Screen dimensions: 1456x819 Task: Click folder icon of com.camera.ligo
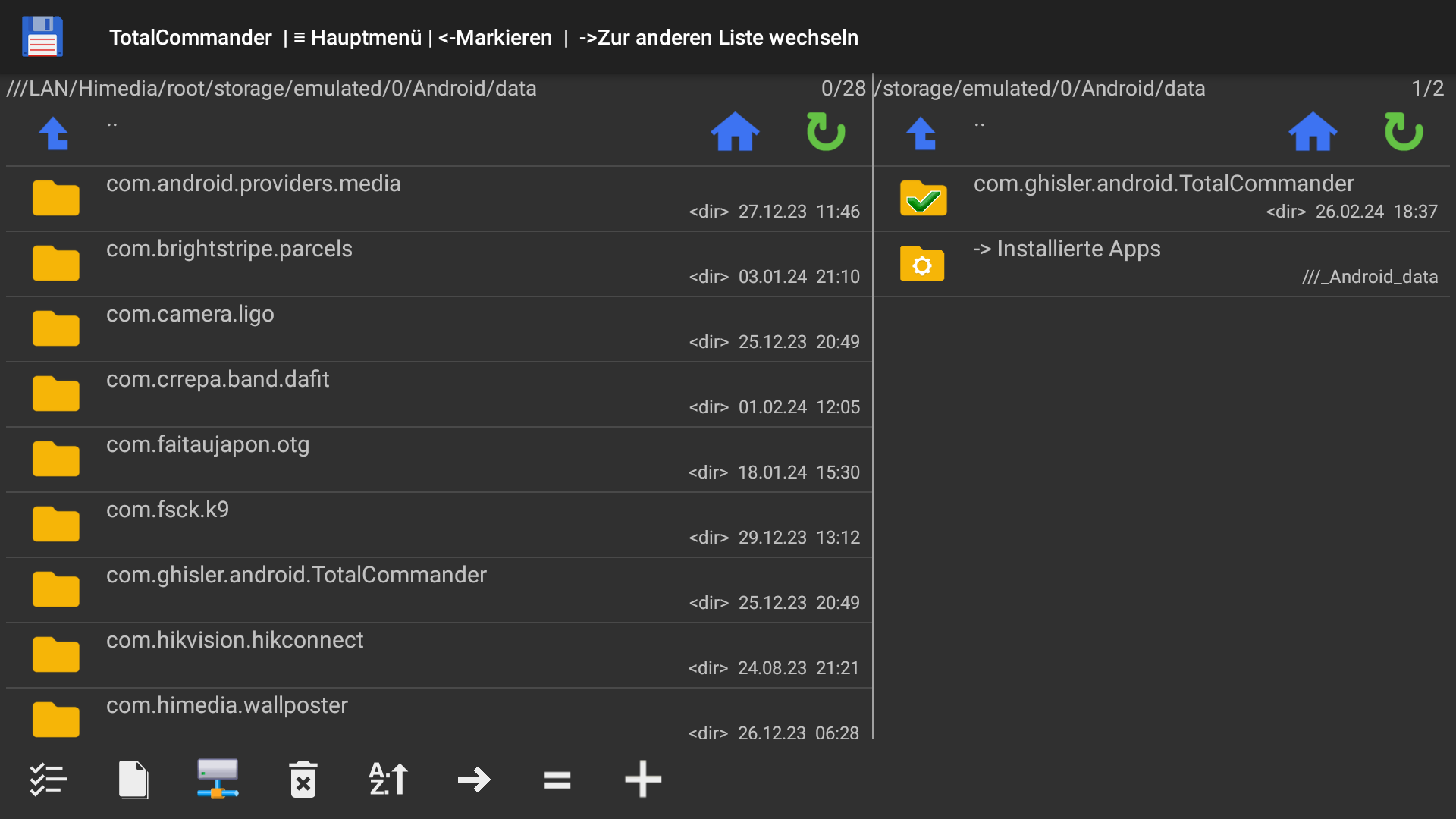coord(56,328)
